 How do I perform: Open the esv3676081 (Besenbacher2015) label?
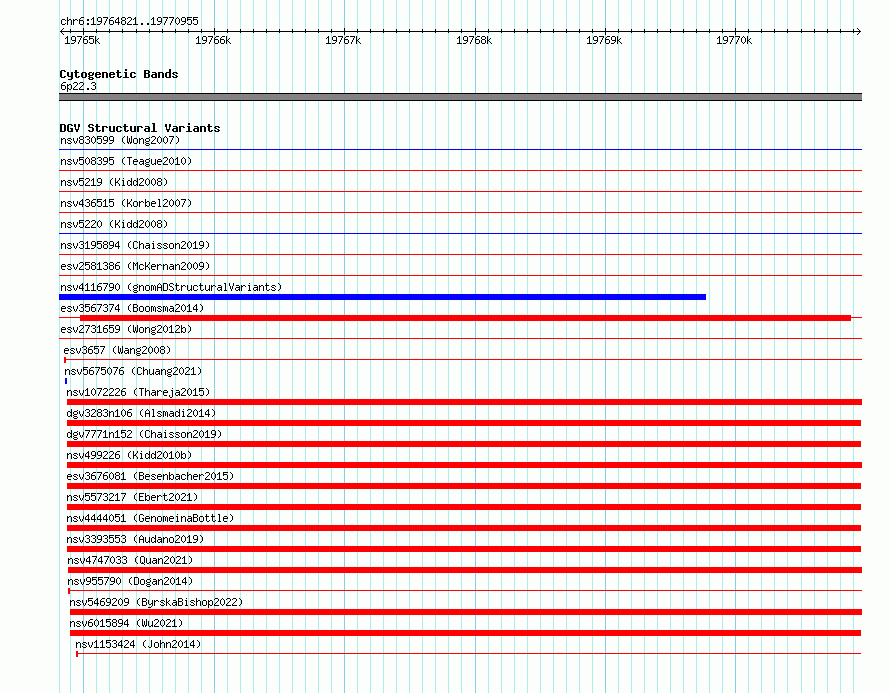click(x=150, y=476)
